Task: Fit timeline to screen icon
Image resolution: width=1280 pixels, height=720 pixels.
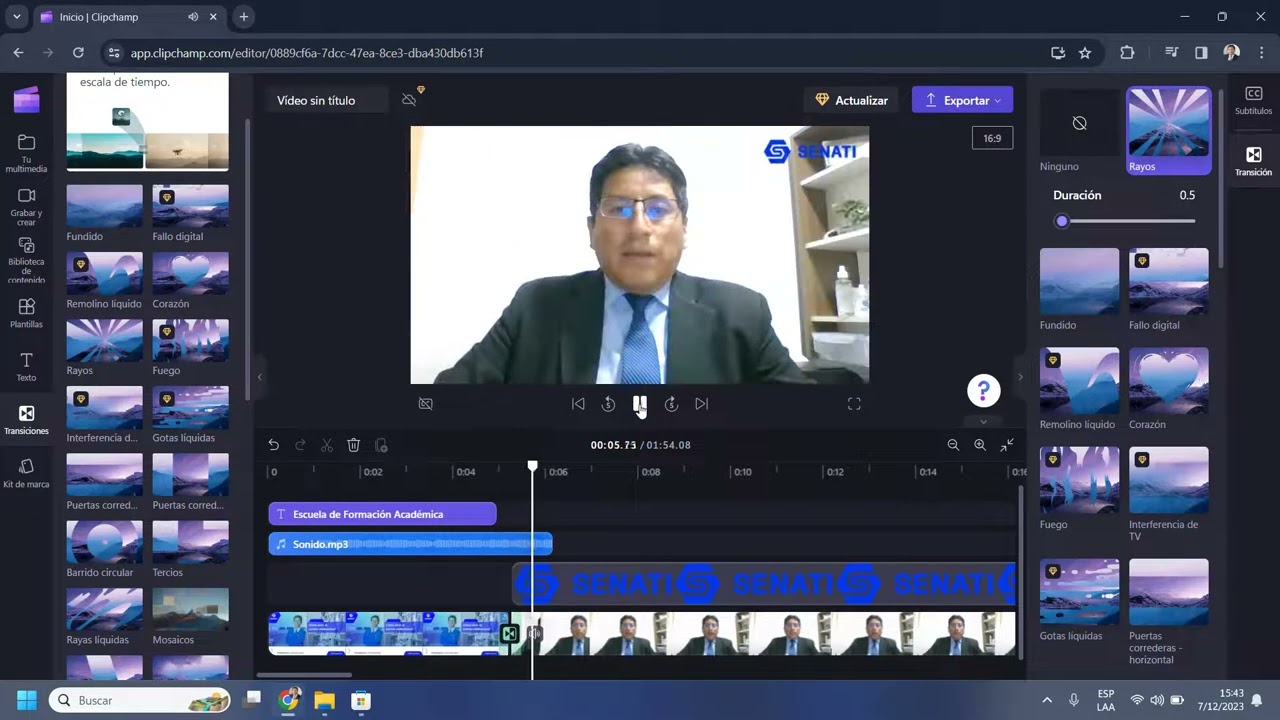Action: [1007, 445]
